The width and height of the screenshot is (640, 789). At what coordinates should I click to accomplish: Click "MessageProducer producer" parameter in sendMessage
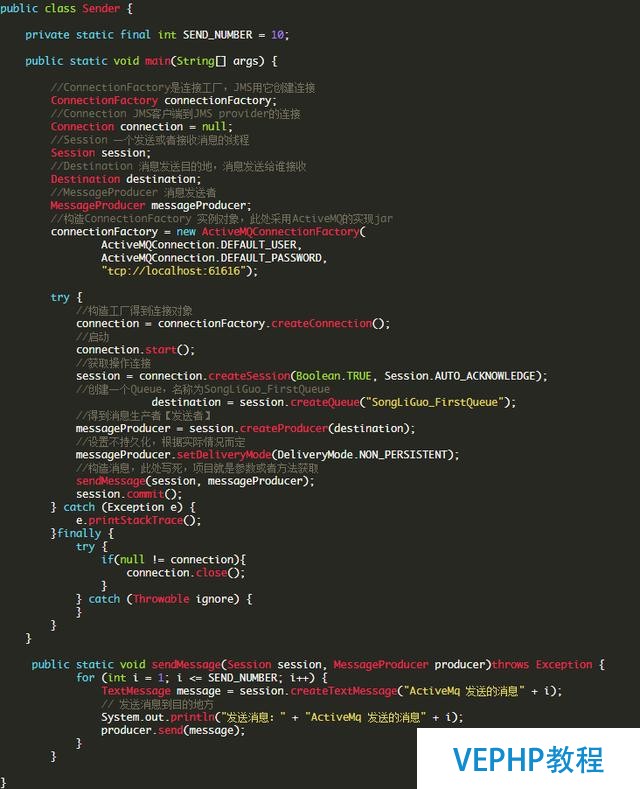pos(412,665)
